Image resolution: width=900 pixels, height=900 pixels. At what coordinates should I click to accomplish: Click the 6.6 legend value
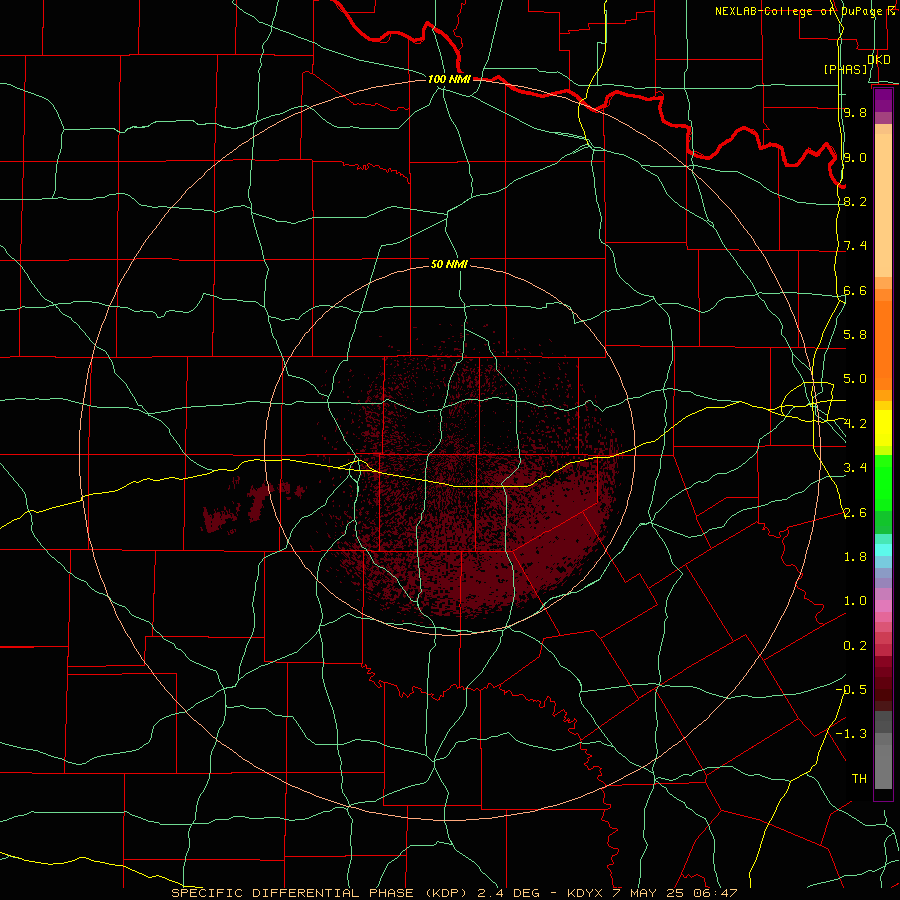(855, 290)
